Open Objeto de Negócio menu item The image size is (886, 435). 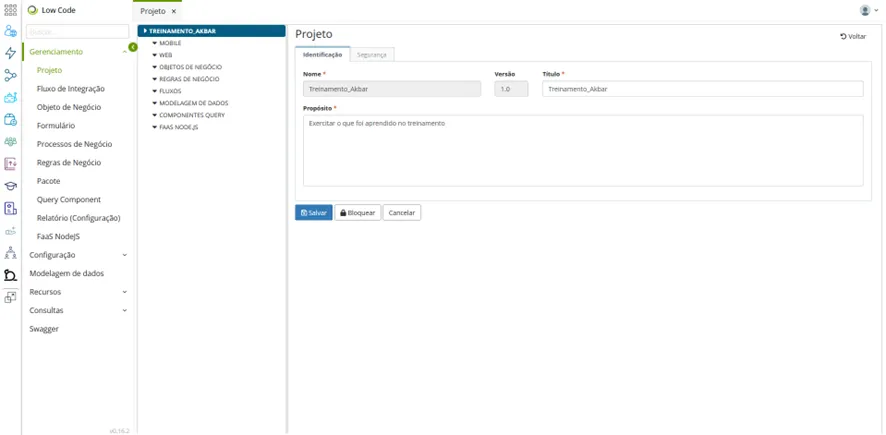[69, 107]
